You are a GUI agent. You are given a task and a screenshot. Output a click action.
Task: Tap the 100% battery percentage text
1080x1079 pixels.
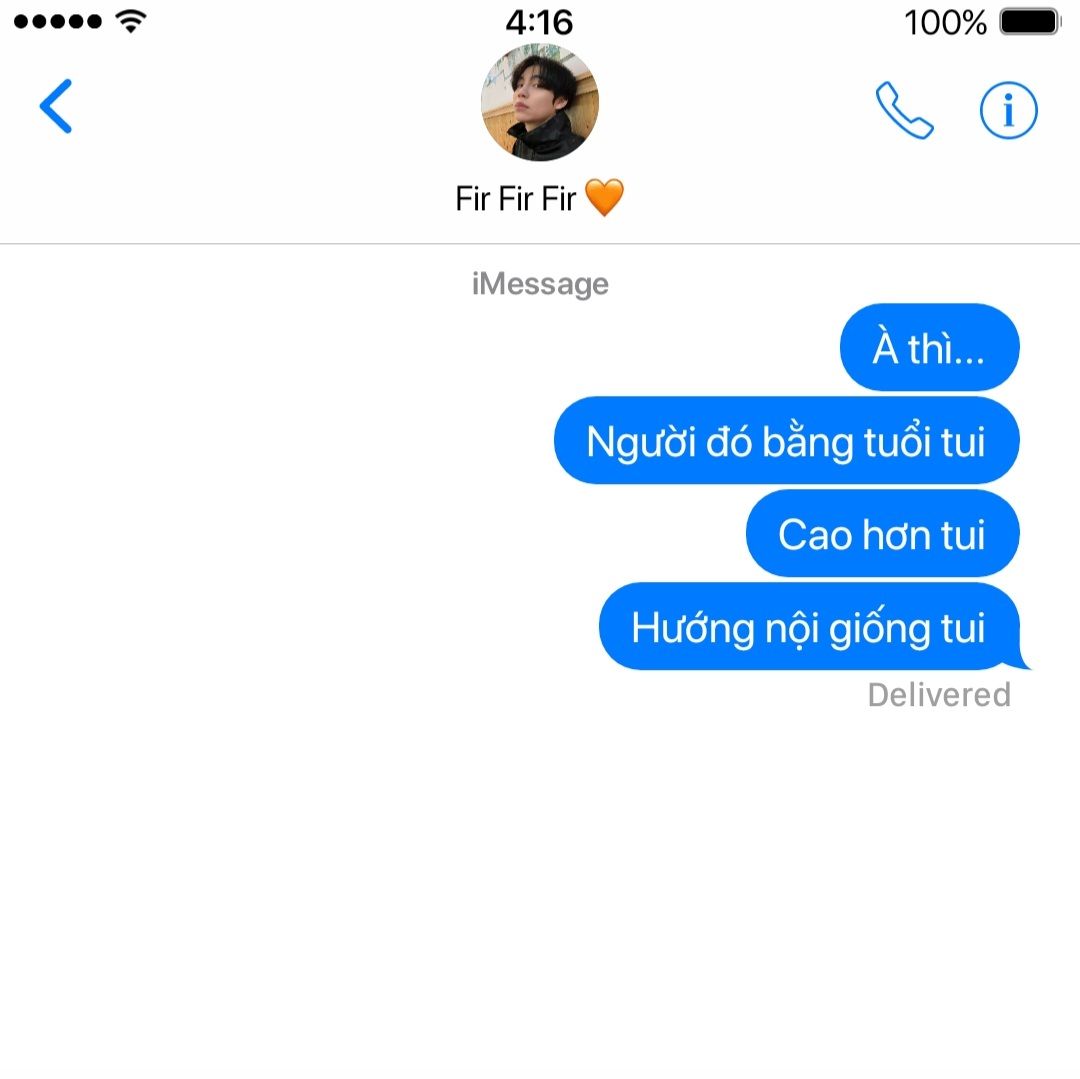tap(945, 22)
